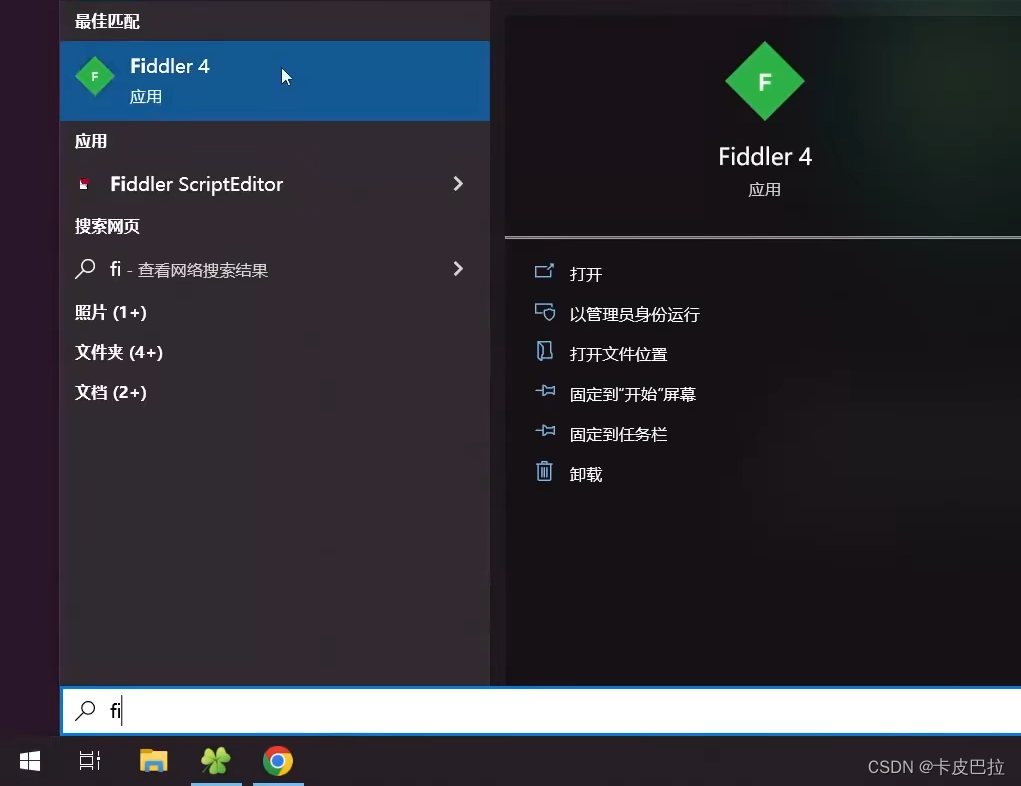
Task: Open Google Chrome from the taskbar
Action: 278,761
